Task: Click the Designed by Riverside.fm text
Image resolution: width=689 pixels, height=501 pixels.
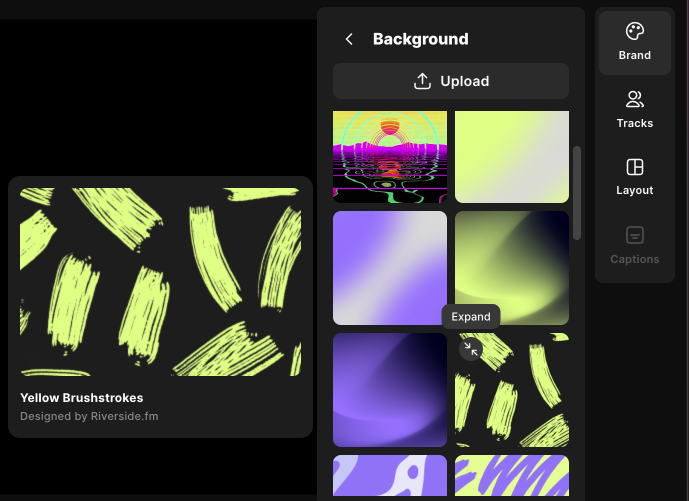Action: click(x=89, y=416)
